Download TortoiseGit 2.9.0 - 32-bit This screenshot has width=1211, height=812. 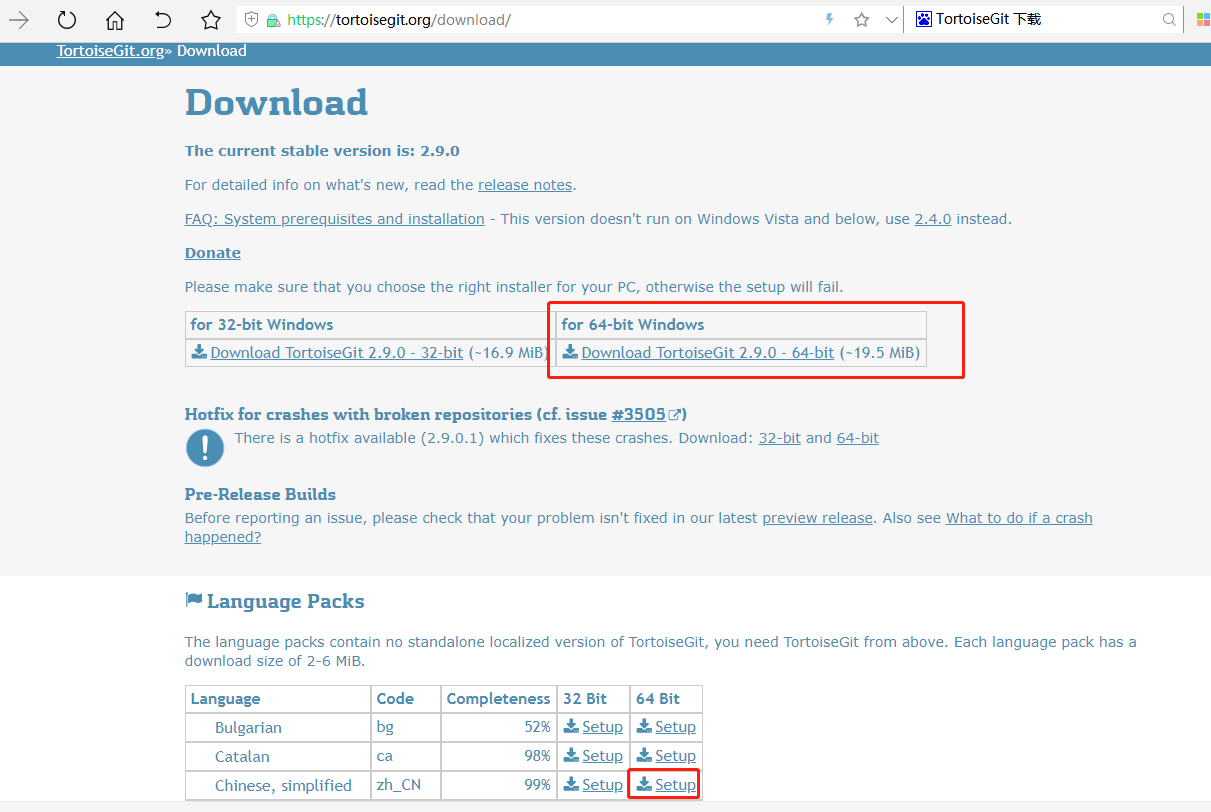click(x=337, y=352)
